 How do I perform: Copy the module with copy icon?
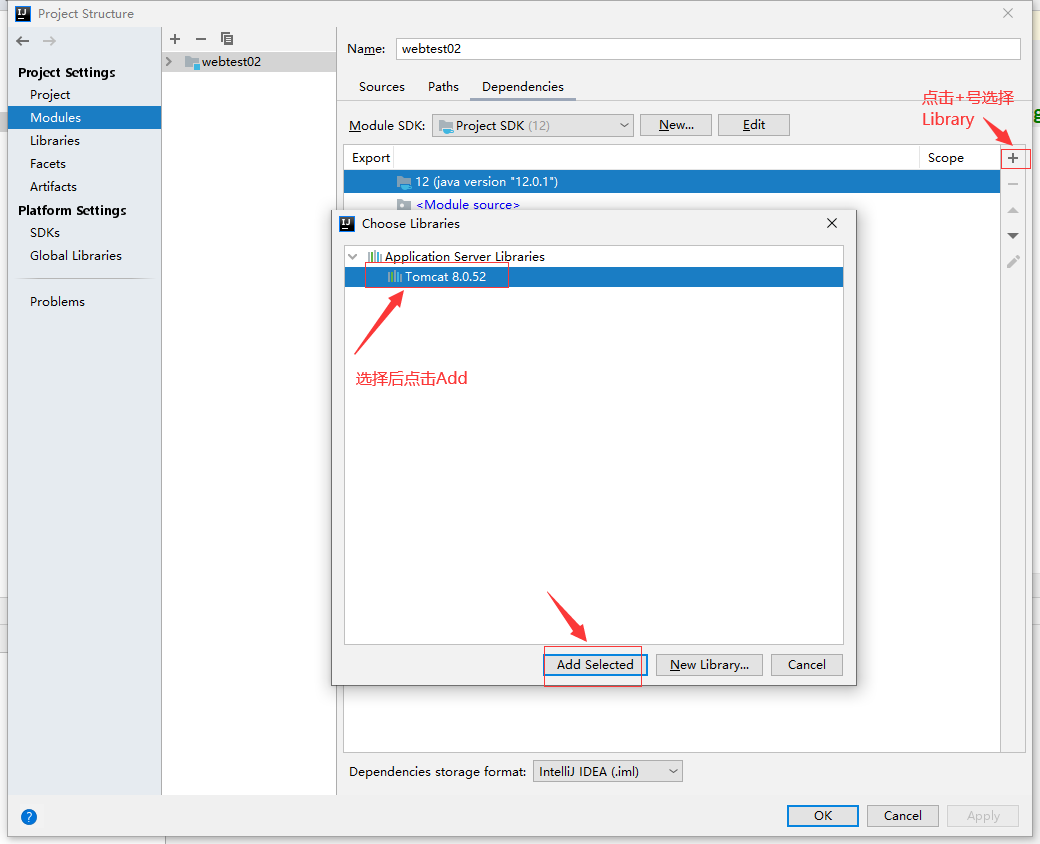point(227,39)
